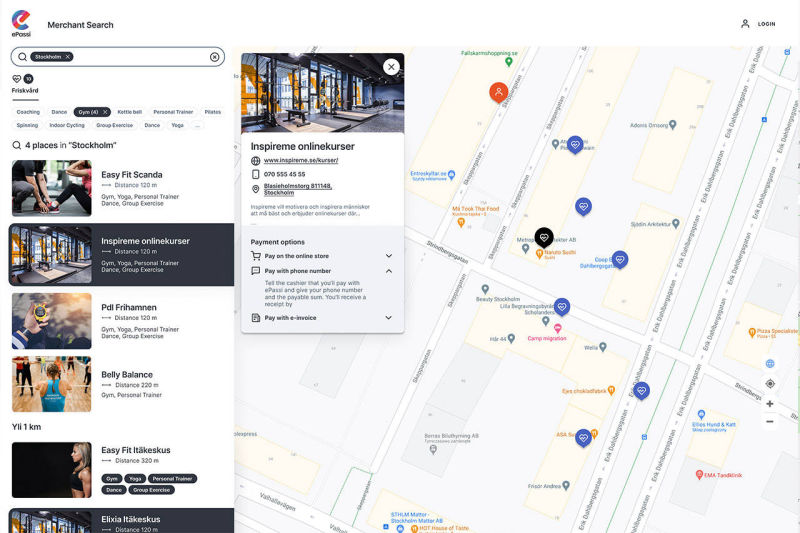
Task: Click the EMA Tandklinik red map pin
Action: pyautogui.click(x=699, y=475)
